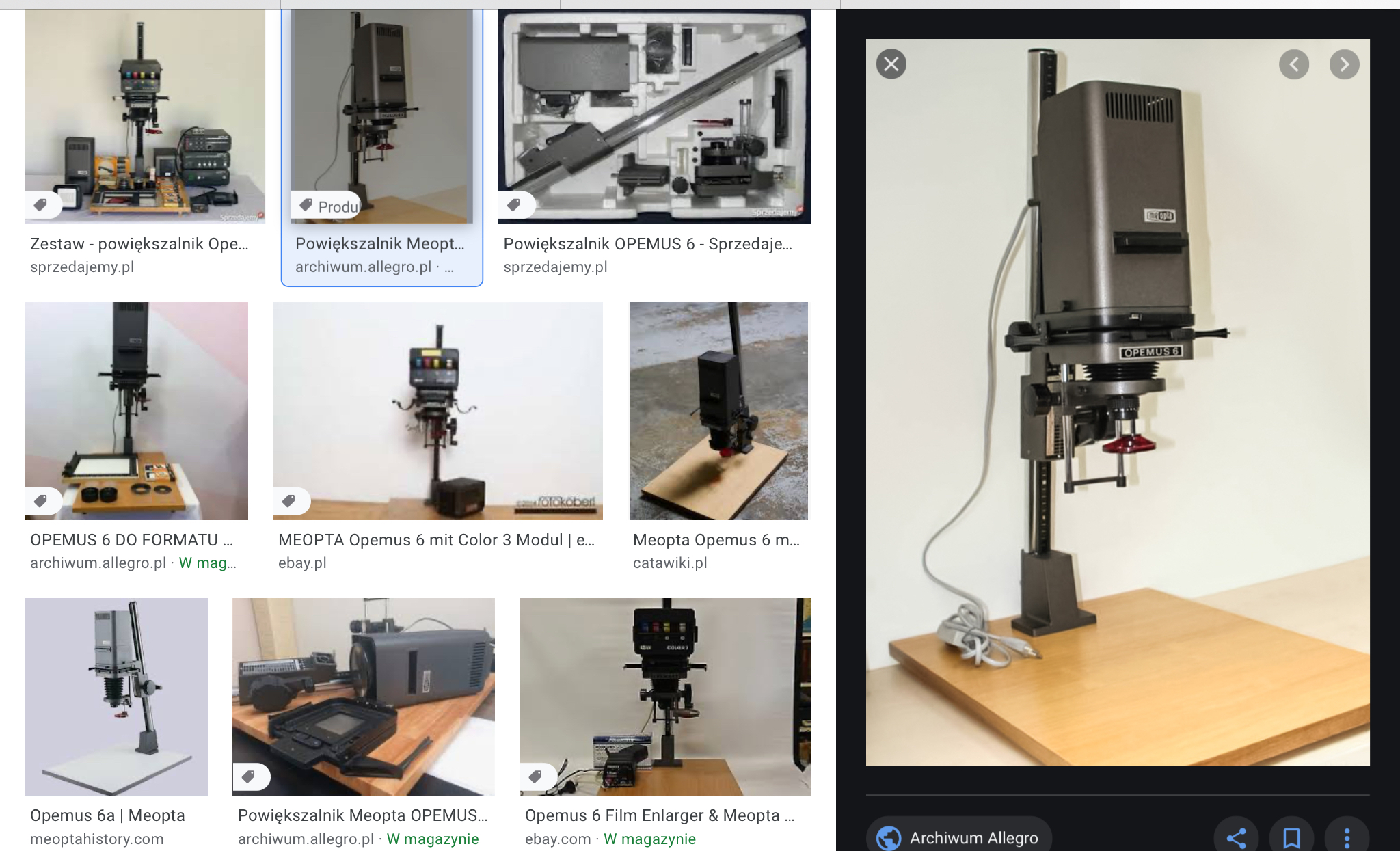1400x851 pixels.
Task: Select the catawiki.pl Meopta Opemus thumbnail
Action: [x=718, y=410]
